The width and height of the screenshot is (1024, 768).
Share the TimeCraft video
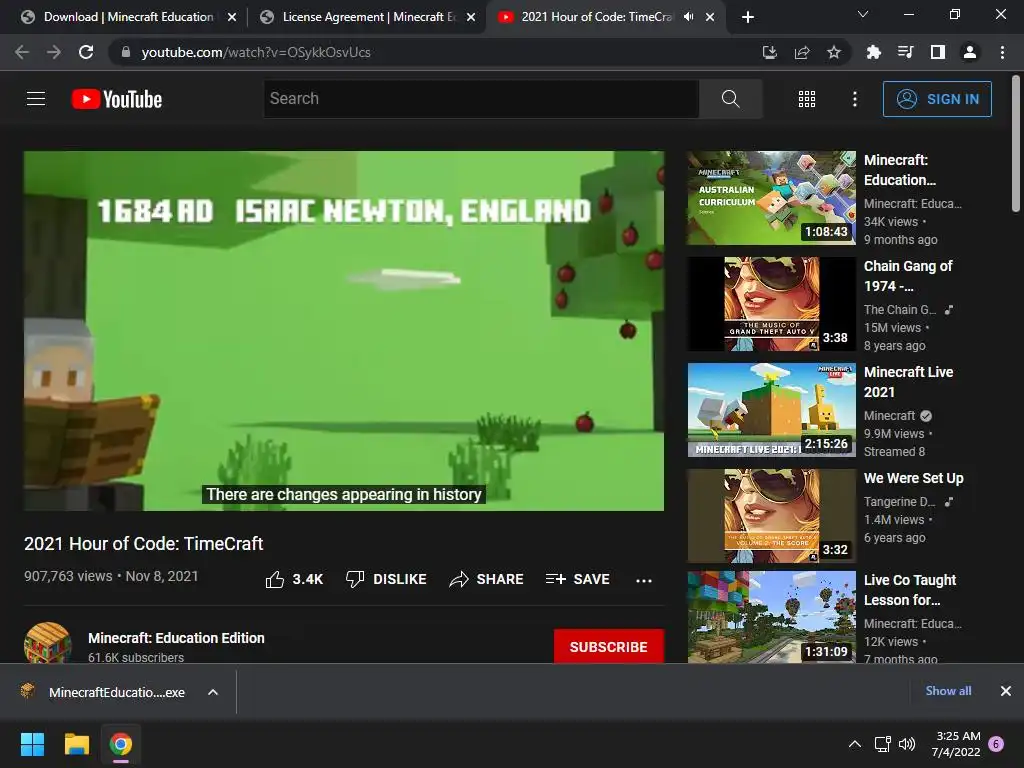tap(486, 579)
